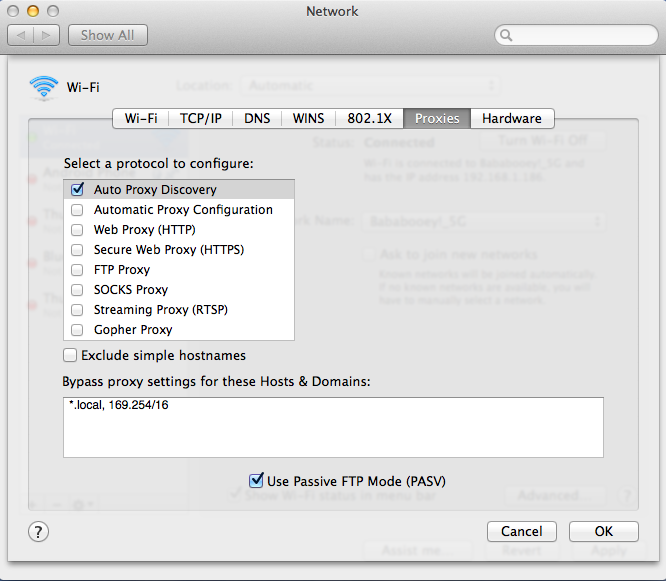The height and width of the screenshot is (581, 666).
Task: Click the bypass hosts and domains text box
Action: pyautogui.click(x=333, y=427)
